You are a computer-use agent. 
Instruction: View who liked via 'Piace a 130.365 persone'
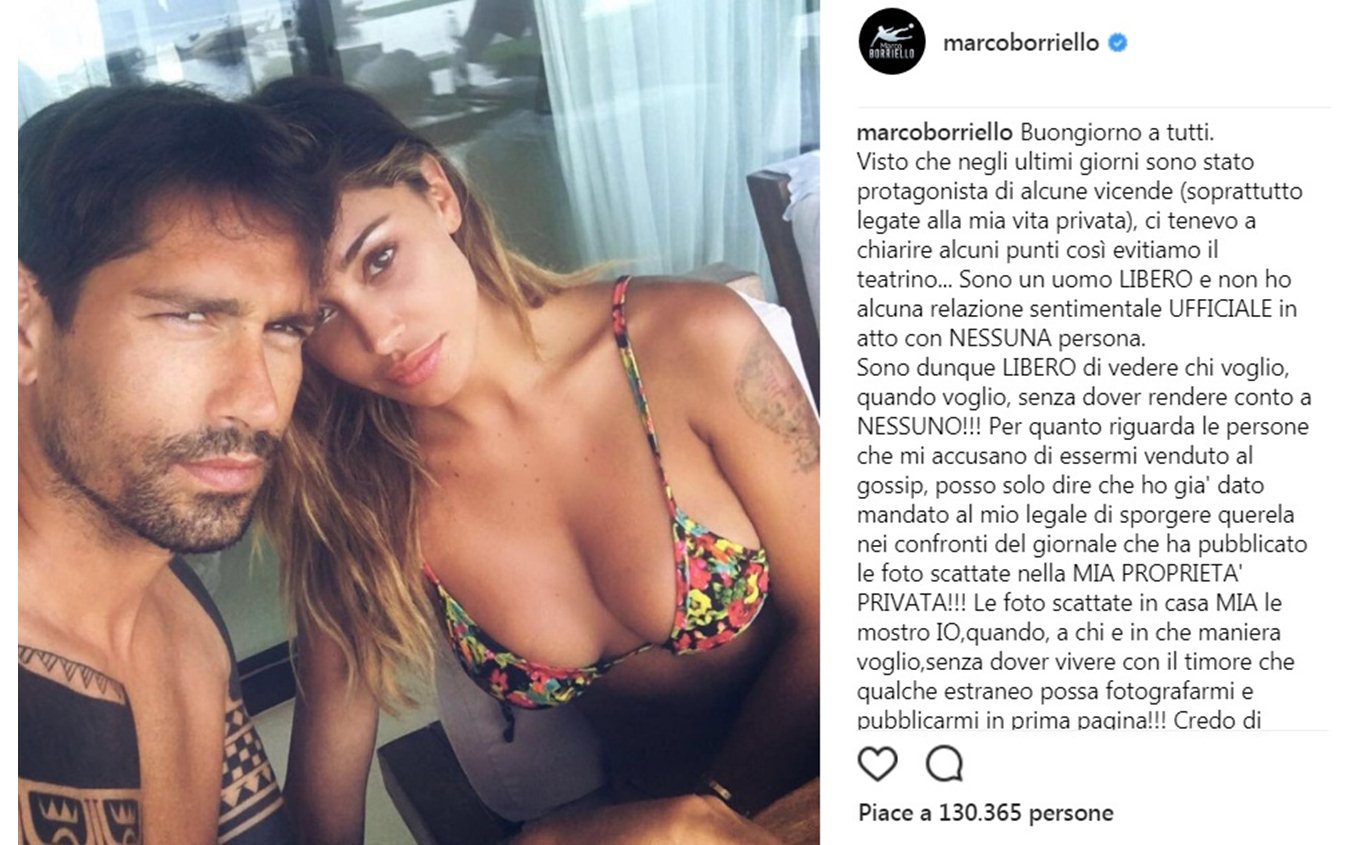(x=985, y=813)
